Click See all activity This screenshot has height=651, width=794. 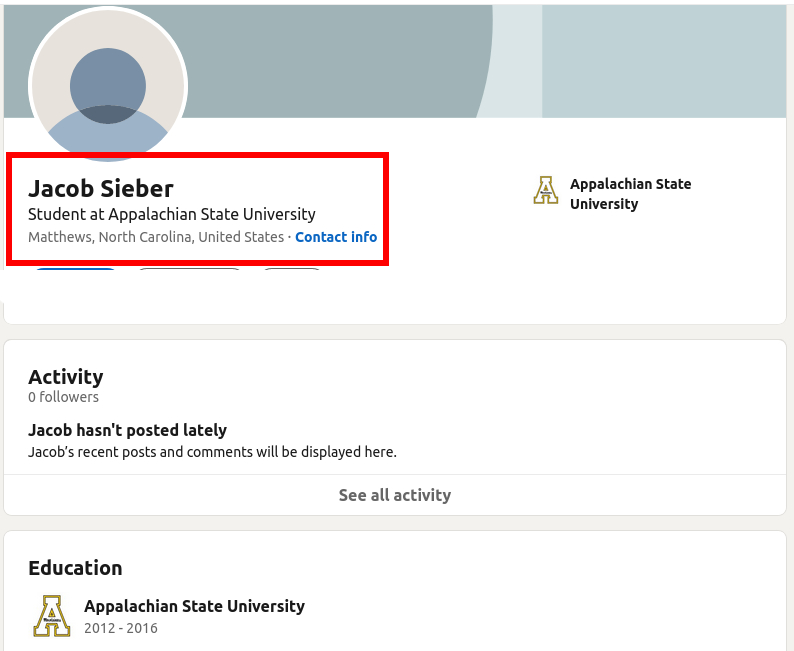[395, 495]
